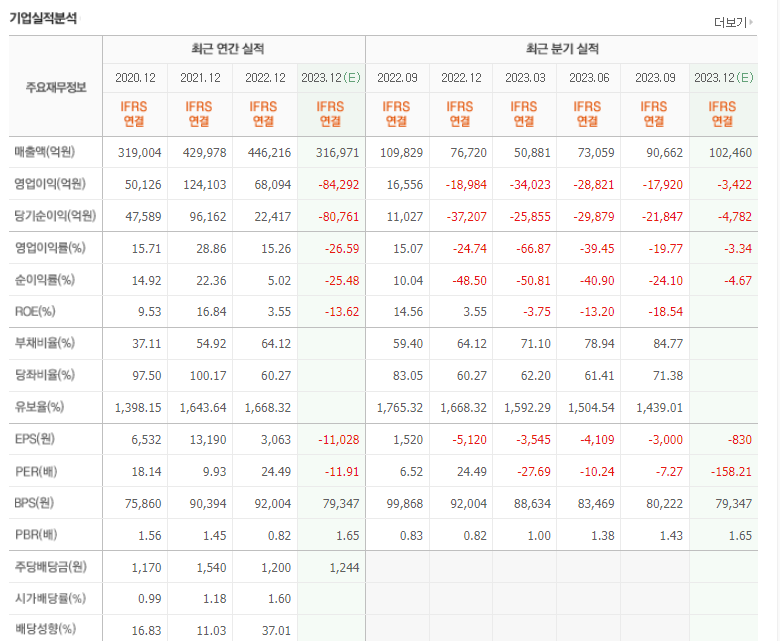
Task: Click BPS value 99,868
Action: click(x=405, y=504)
